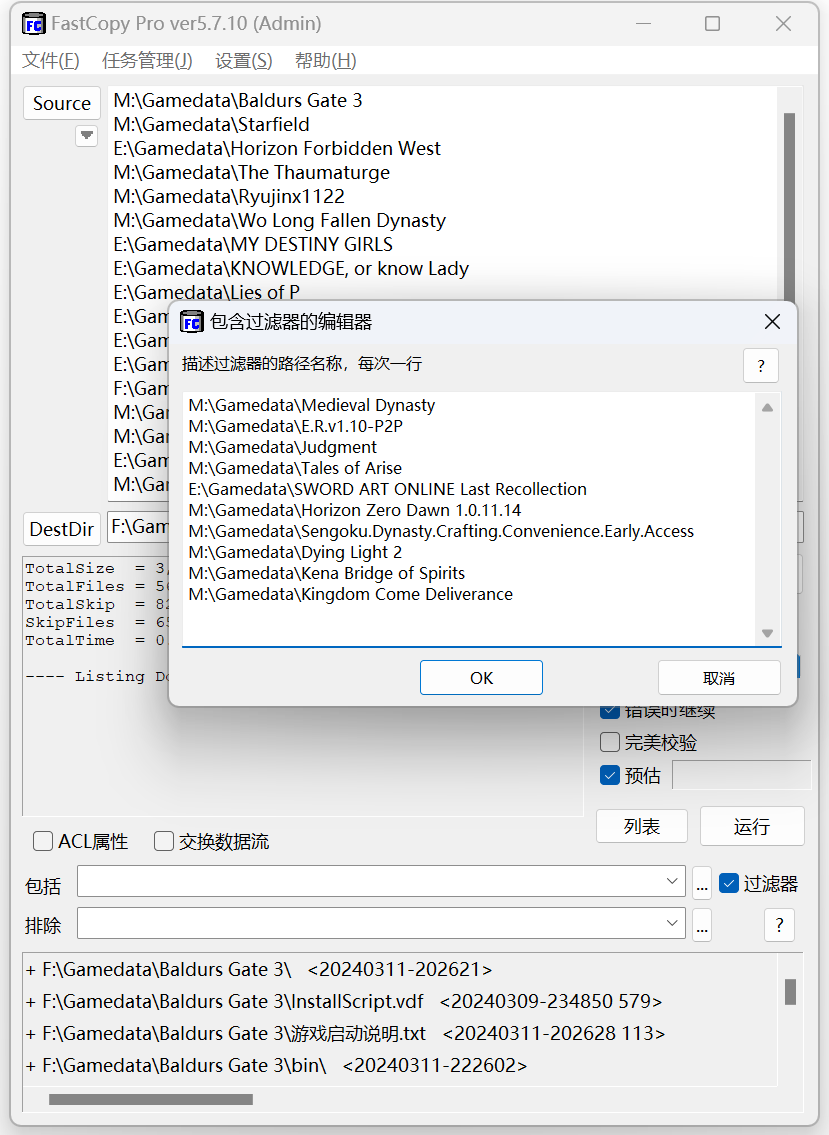Select line M:\Gamedata\E.R.v1.10-P2P

295,426
